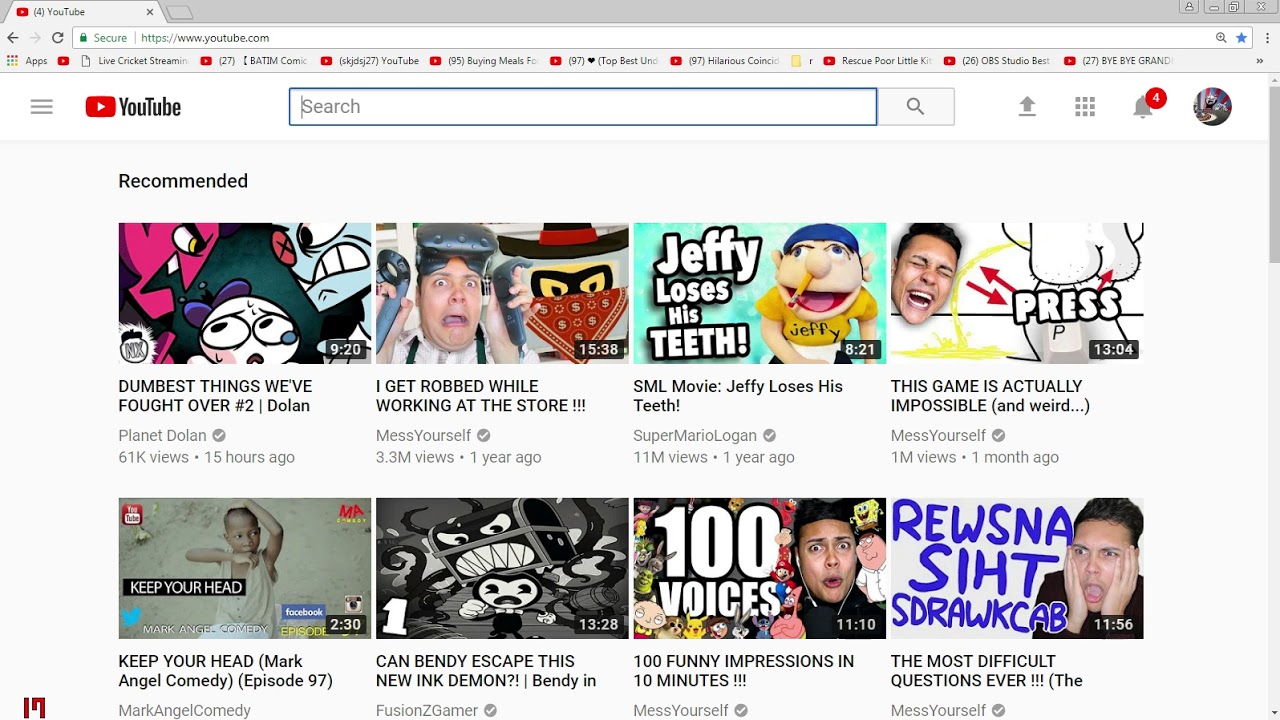1280x720 pixels.
Task: Open a new browser tab
Action: [x=179, y=12]
